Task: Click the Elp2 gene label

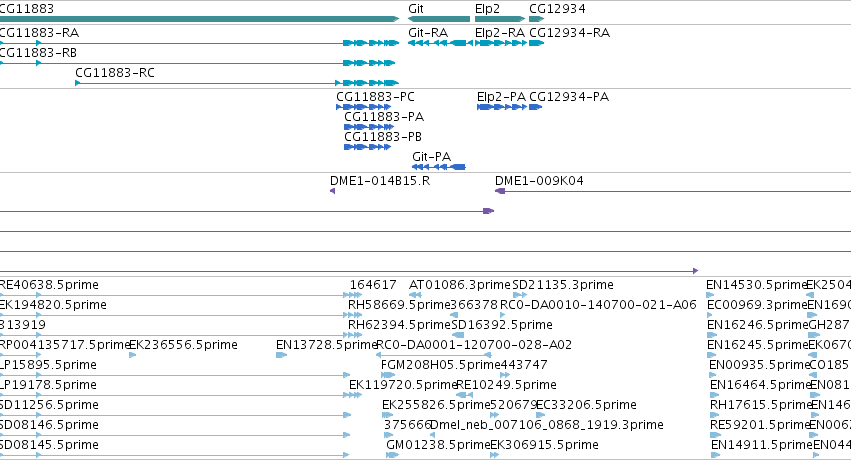Action: [x=487, y=9]
